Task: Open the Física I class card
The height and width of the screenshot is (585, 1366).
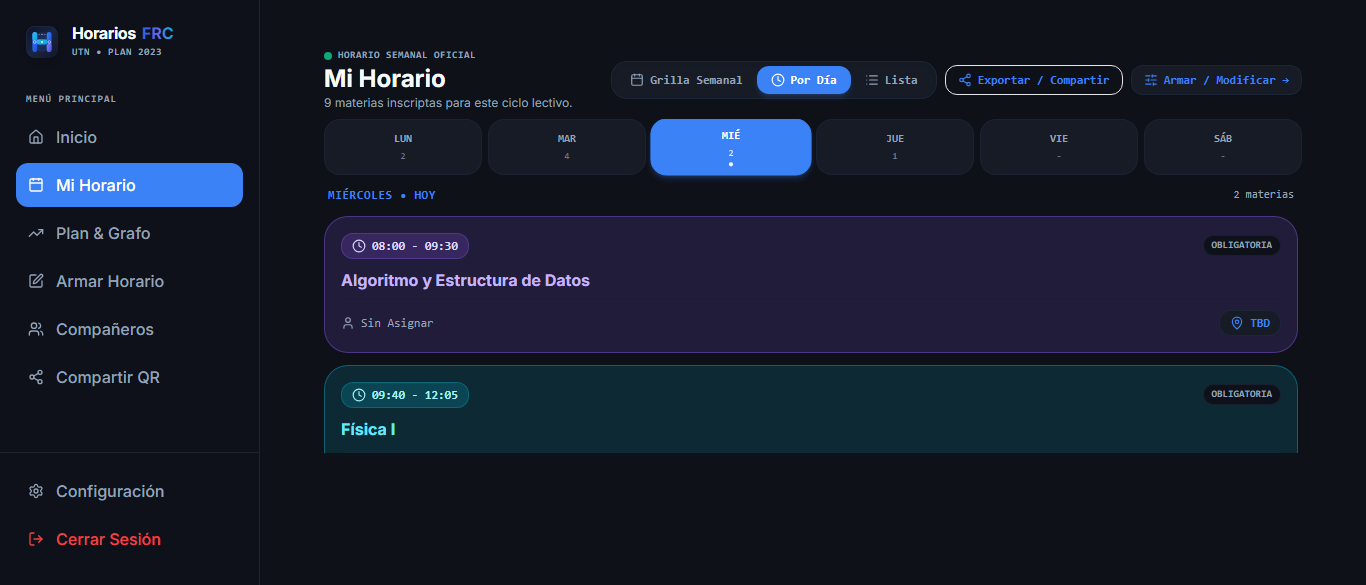Action: [811, 410]
